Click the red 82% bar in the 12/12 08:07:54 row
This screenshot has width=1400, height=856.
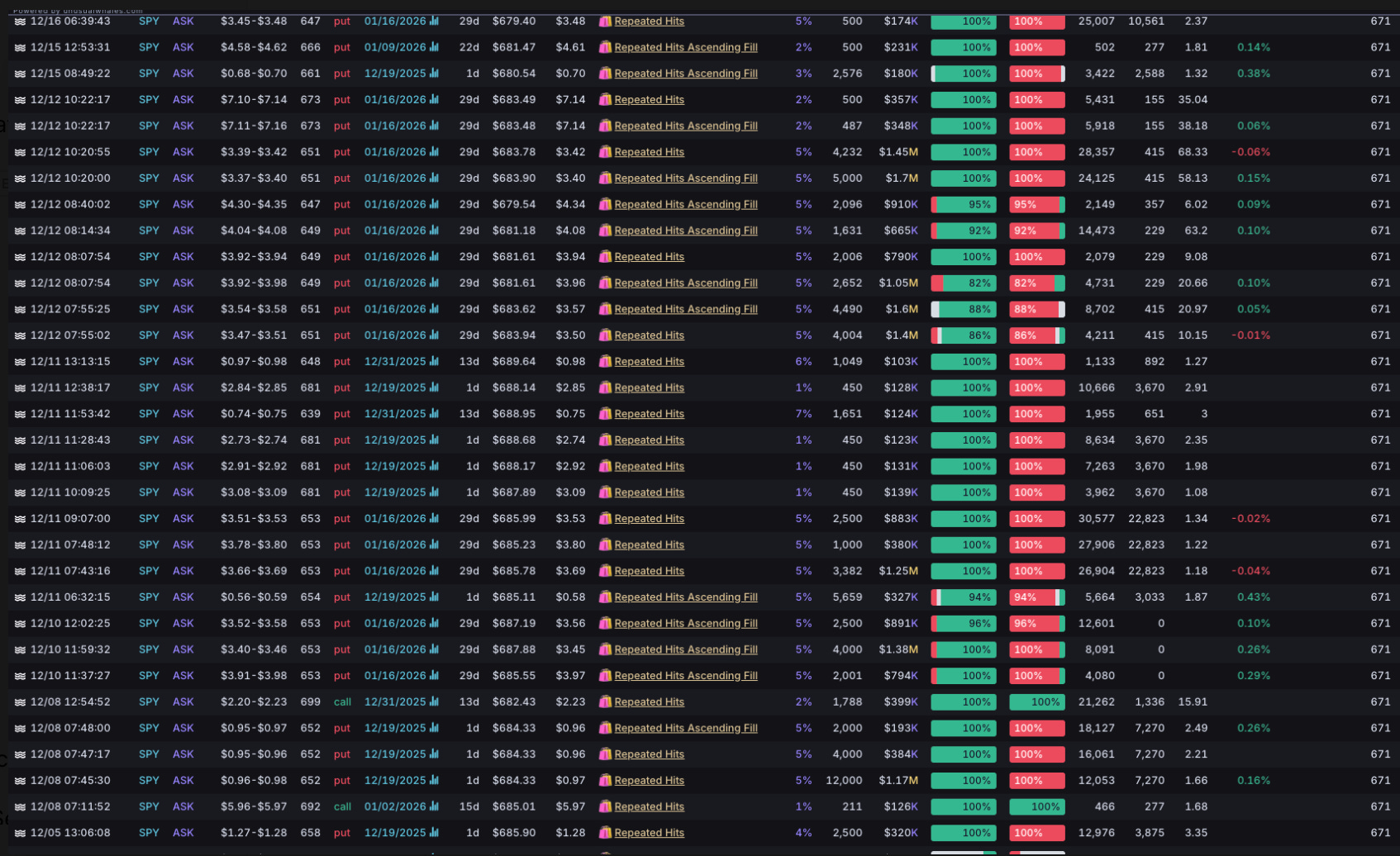[x=1036, y=283]
